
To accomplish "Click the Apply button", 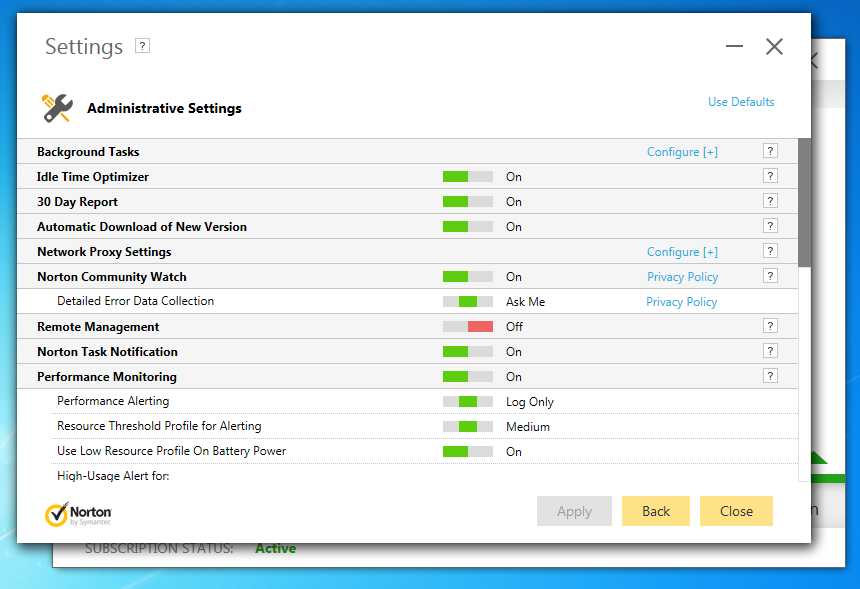I will [574, 511].
